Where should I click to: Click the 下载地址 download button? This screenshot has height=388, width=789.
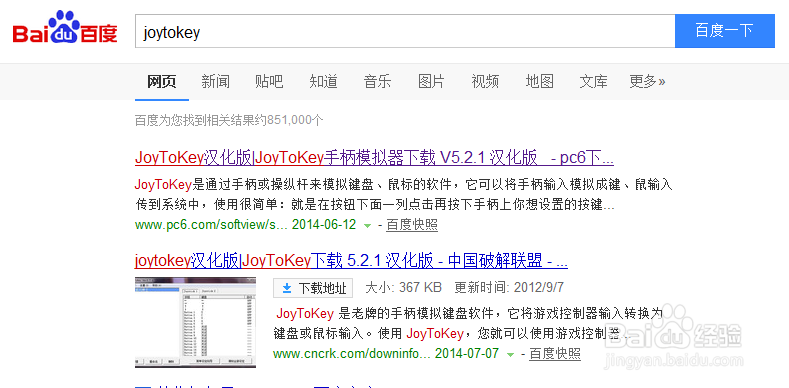[313, 288]
